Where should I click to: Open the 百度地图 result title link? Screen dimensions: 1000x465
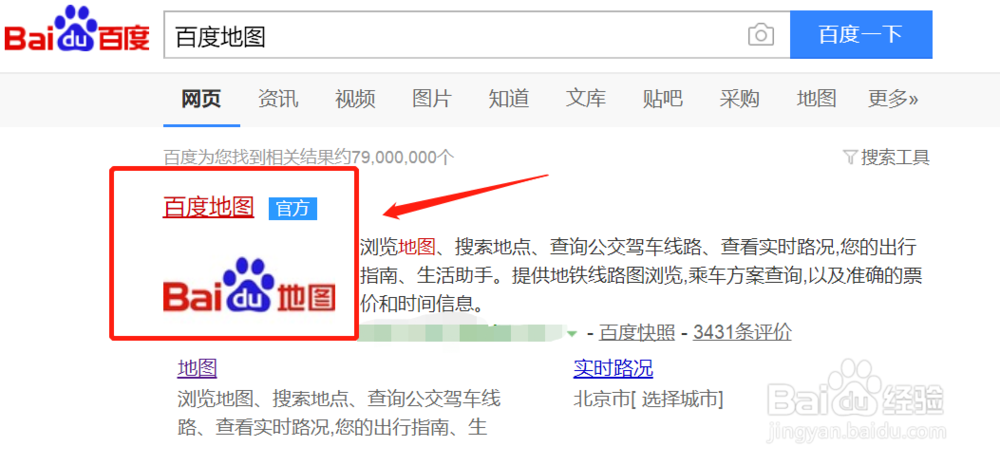(209, 207)
